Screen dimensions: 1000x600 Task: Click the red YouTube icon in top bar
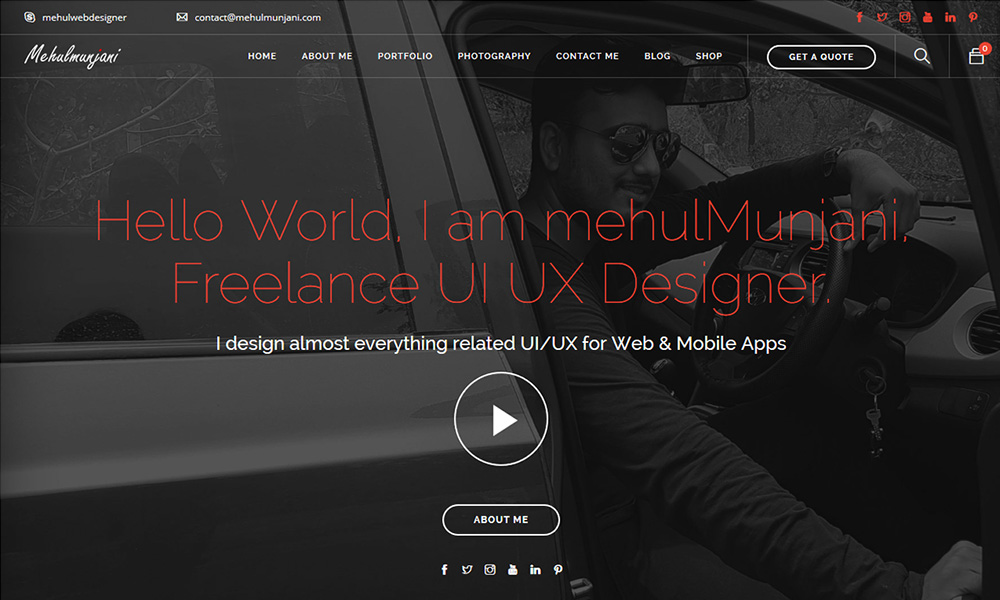(928, 17)
